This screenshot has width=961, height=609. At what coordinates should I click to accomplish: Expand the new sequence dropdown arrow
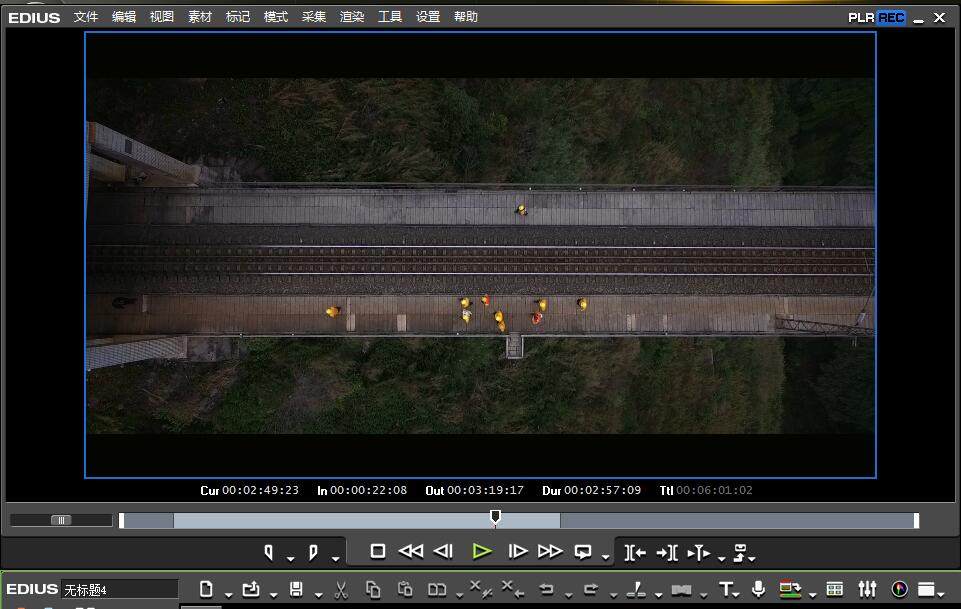point(229,594)
